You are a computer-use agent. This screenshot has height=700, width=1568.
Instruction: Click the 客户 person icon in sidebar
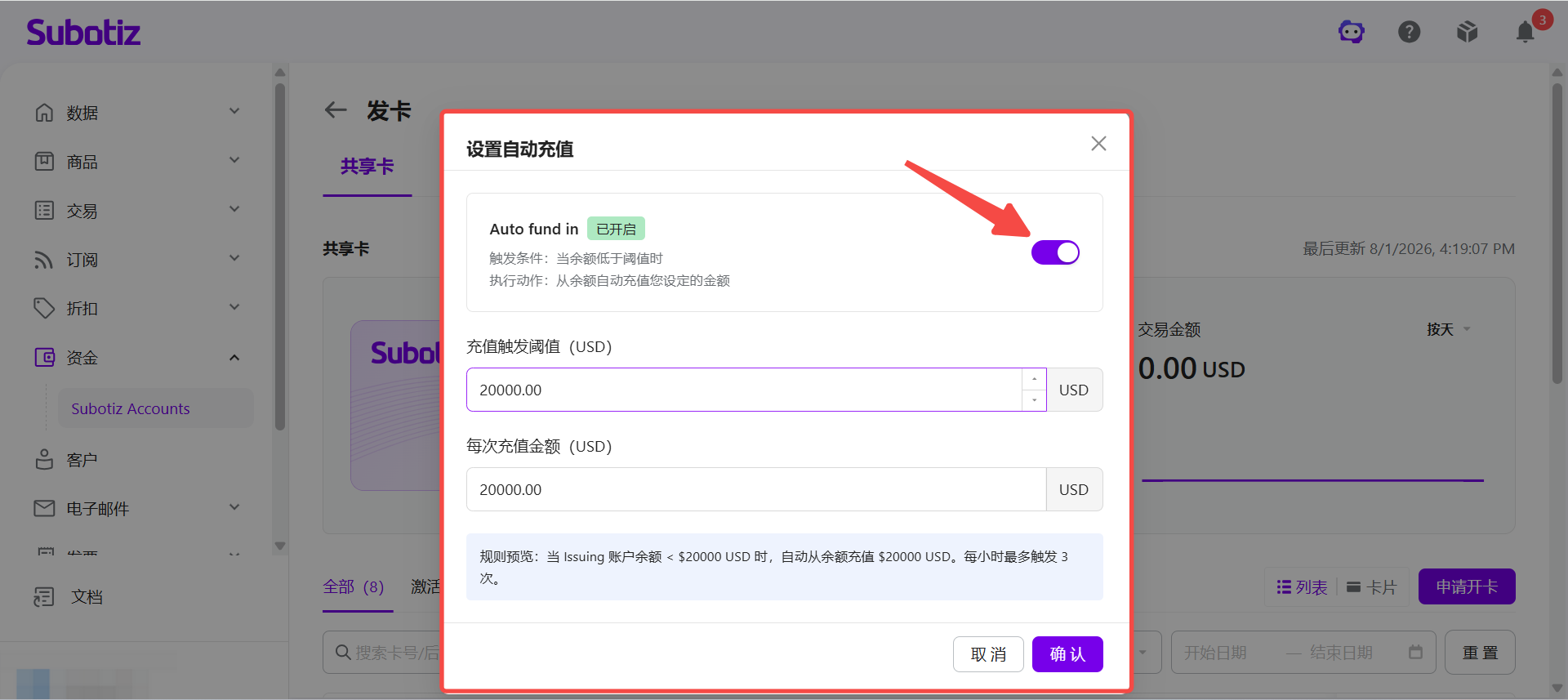[44, 459]
